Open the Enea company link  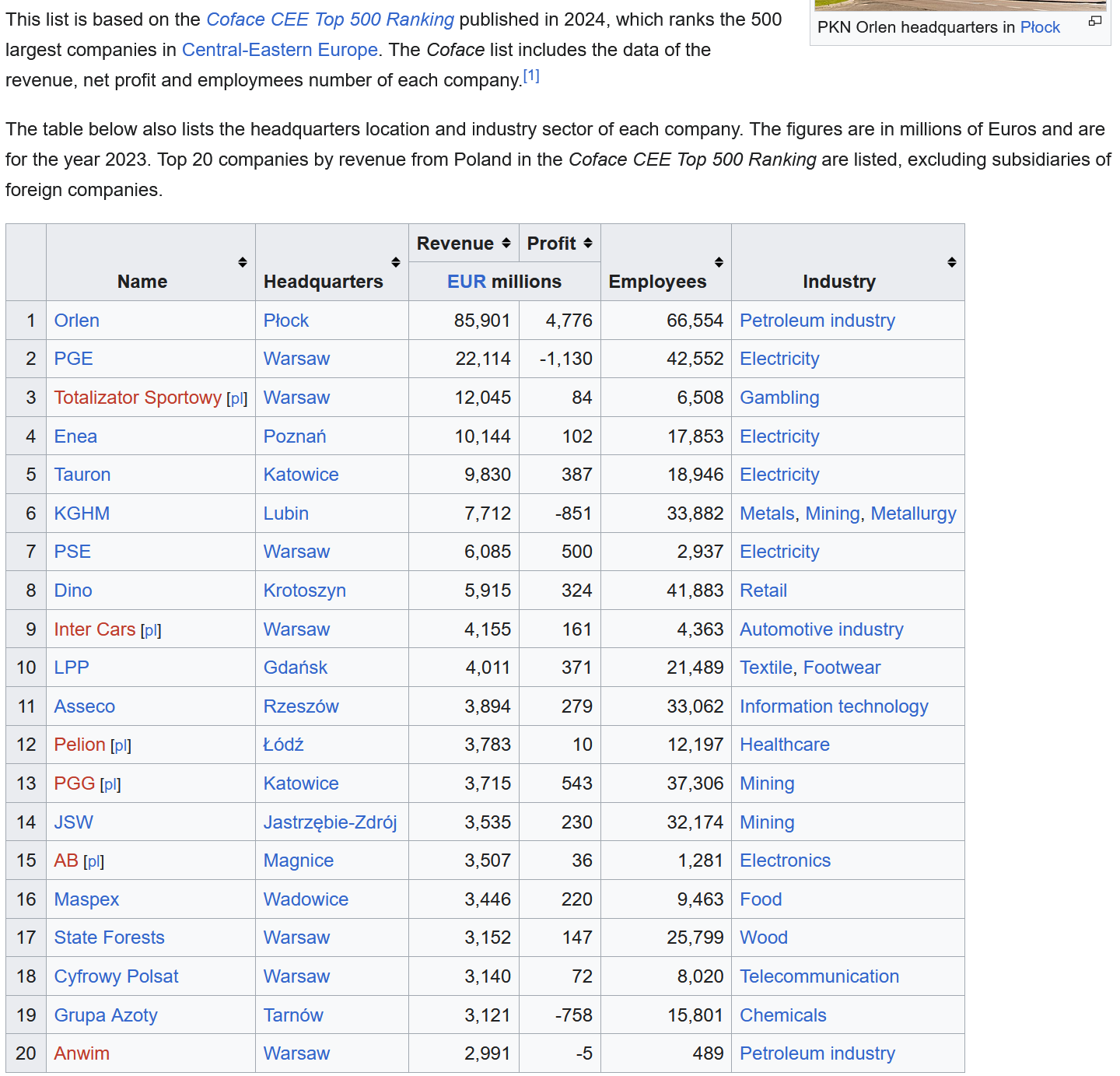point(75,436)
